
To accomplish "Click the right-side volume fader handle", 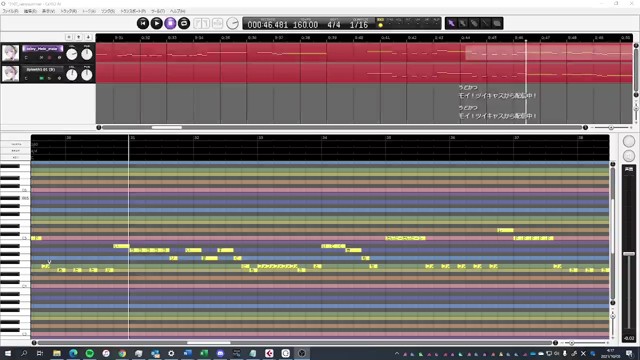I will [x=629, y=254].
